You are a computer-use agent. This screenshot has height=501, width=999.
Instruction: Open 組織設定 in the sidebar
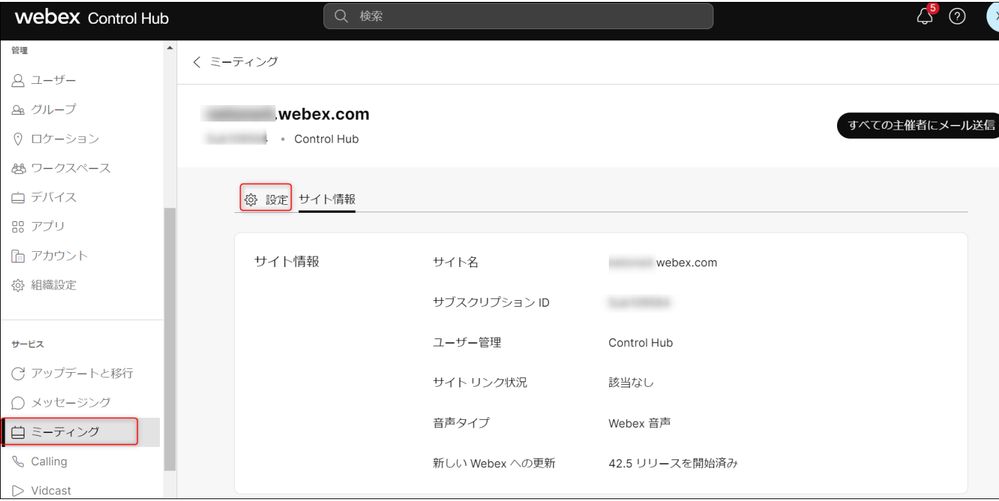coord(54,285)
